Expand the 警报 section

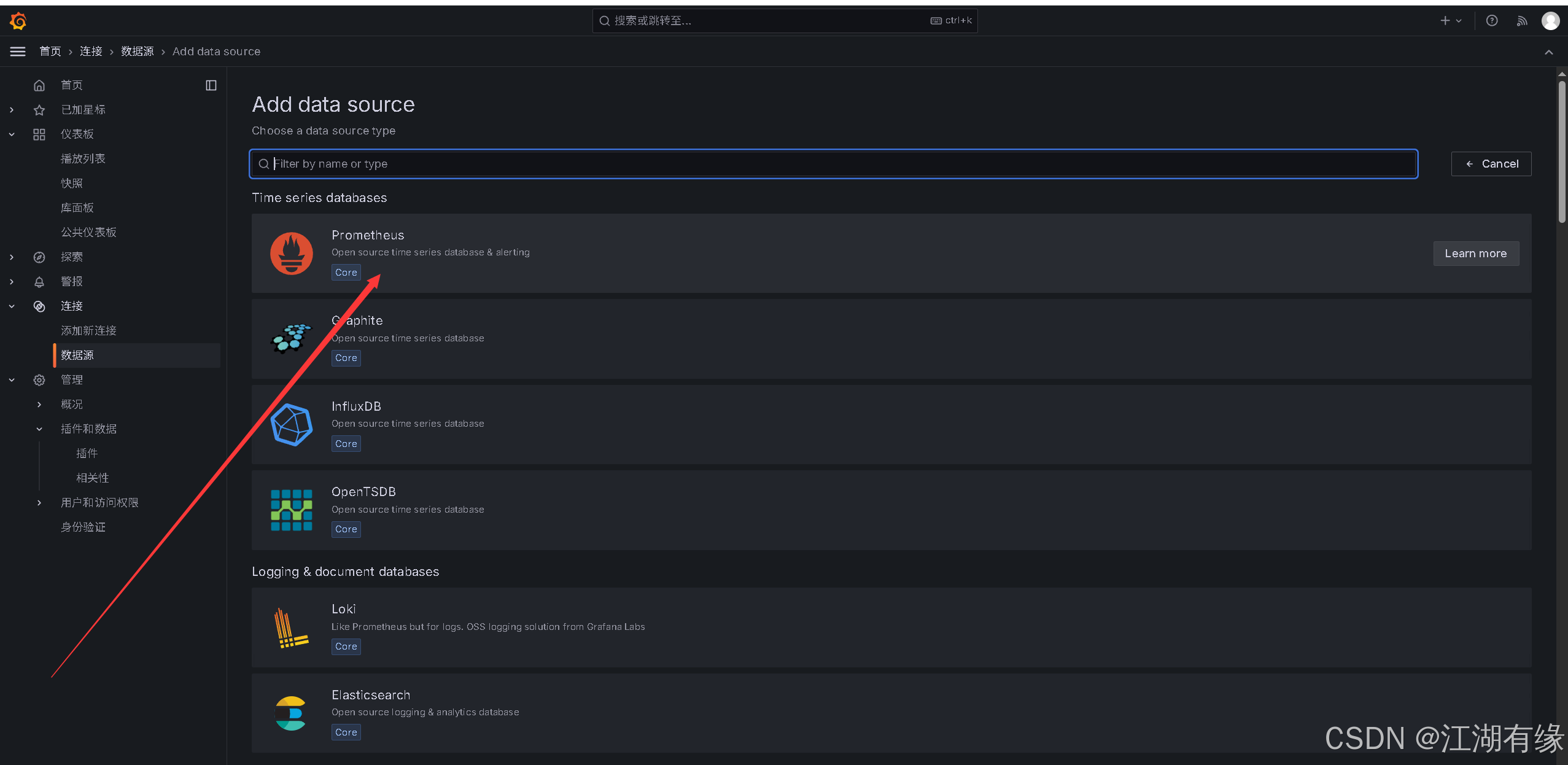tap(12, 282)
